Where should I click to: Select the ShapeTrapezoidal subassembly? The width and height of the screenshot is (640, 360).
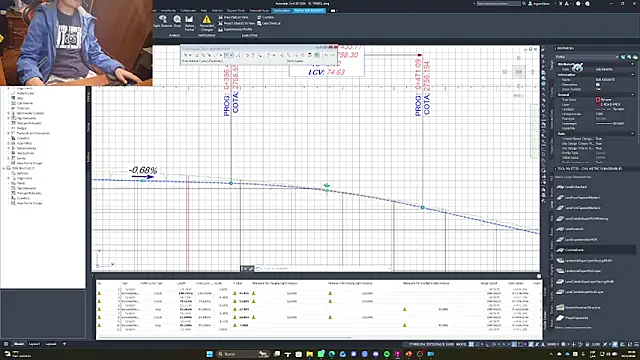pos(573,318)
